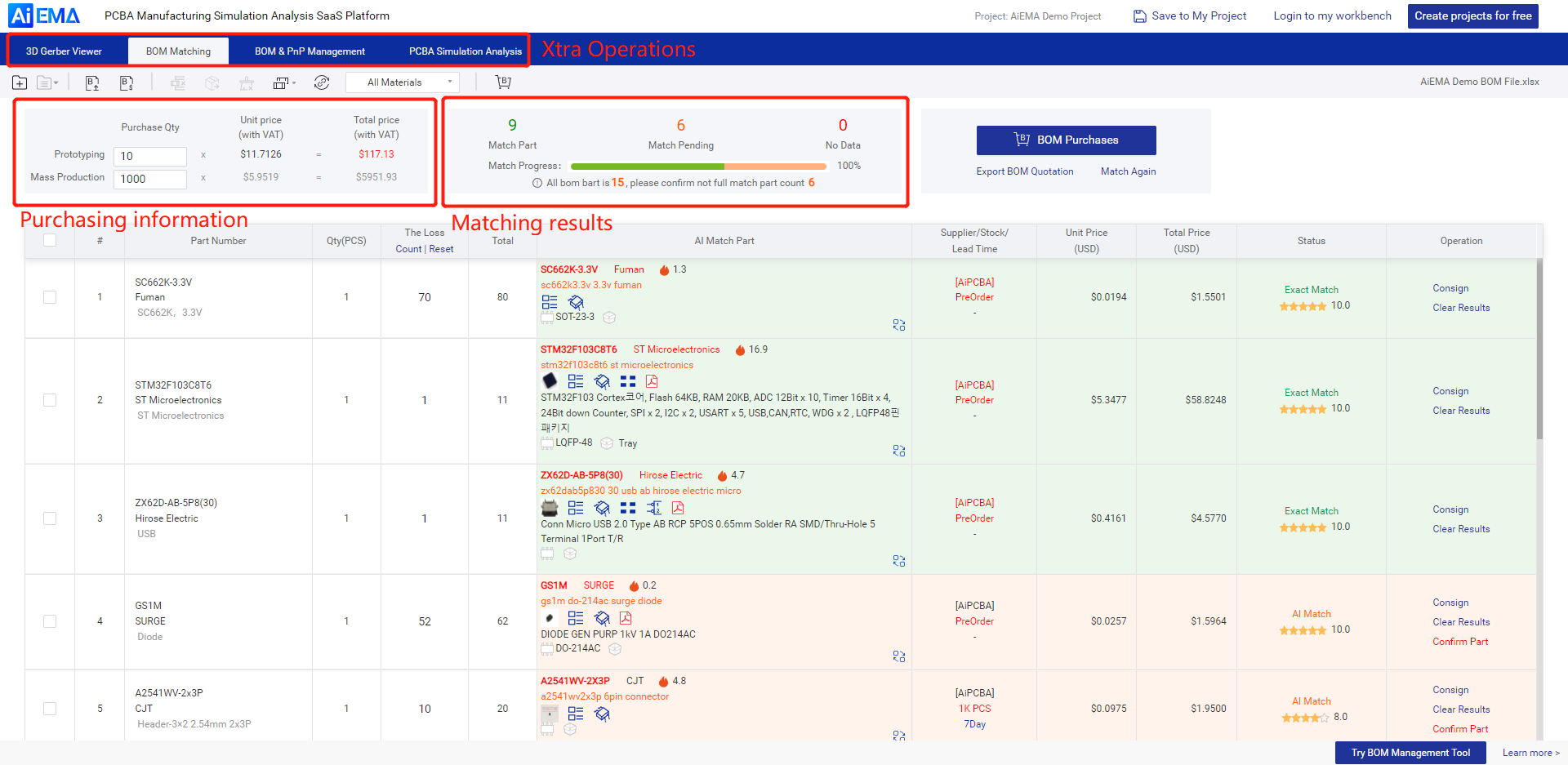Click the BOM Purchases button
This screenshot has height=765, width=1568.
1066,140
